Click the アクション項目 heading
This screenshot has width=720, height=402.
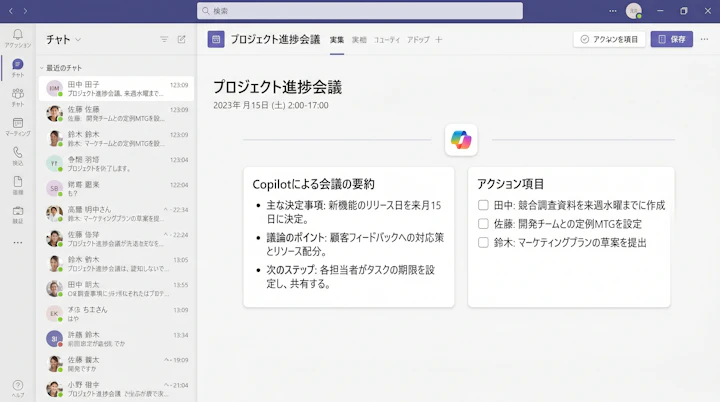(x=510, y=184)
